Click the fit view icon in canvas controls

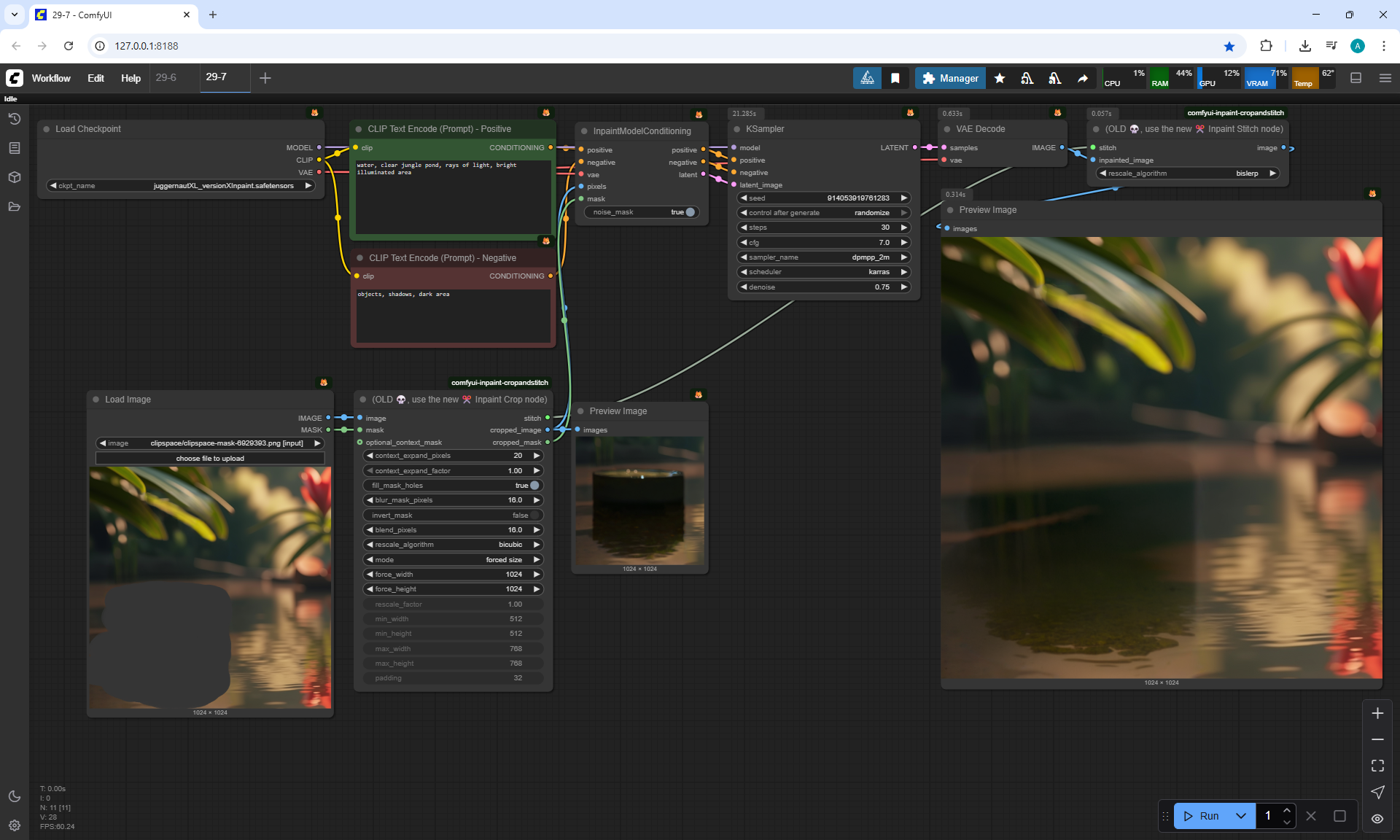click(1377, 766)
